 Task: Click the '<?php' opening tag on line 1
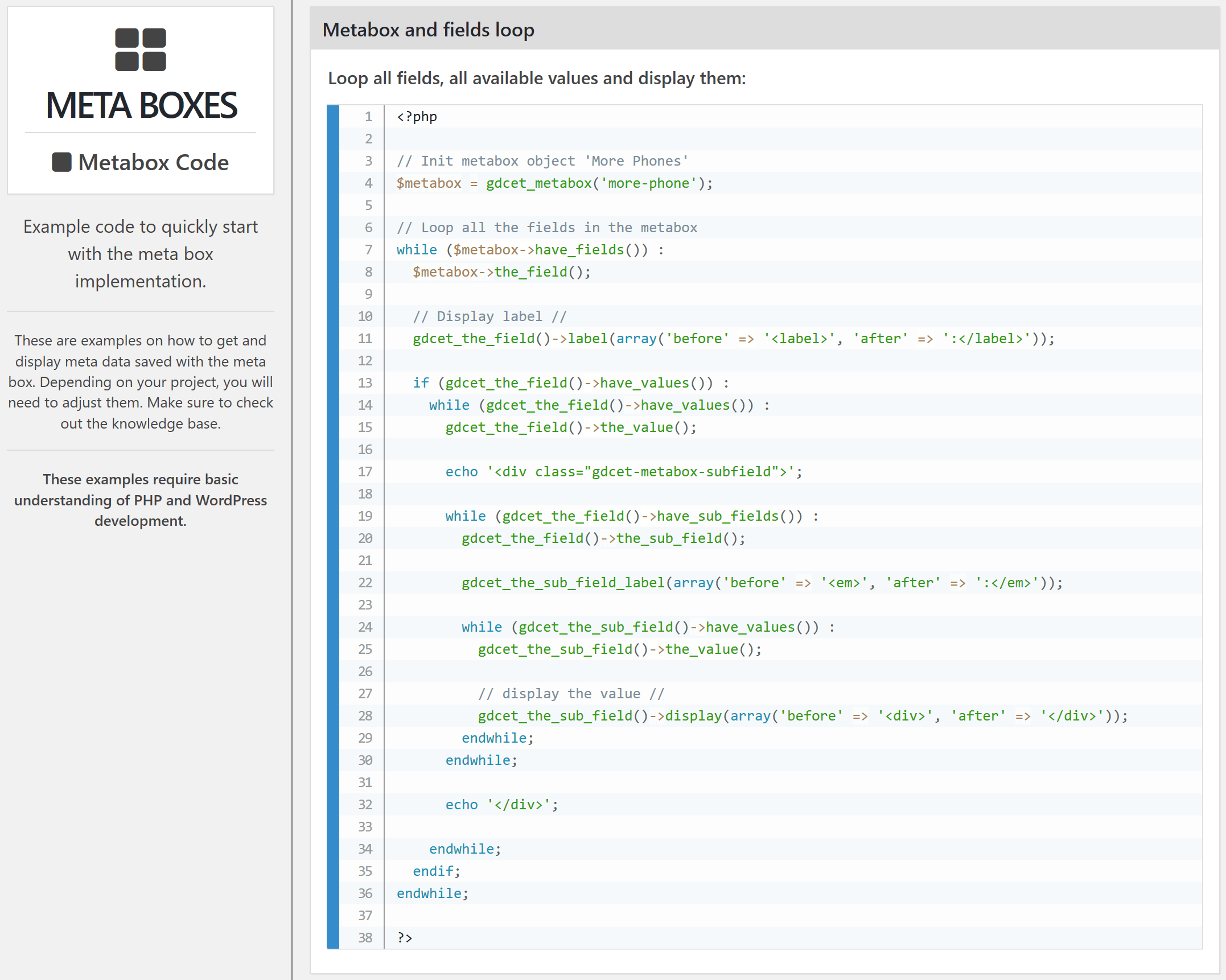(417, 117)
